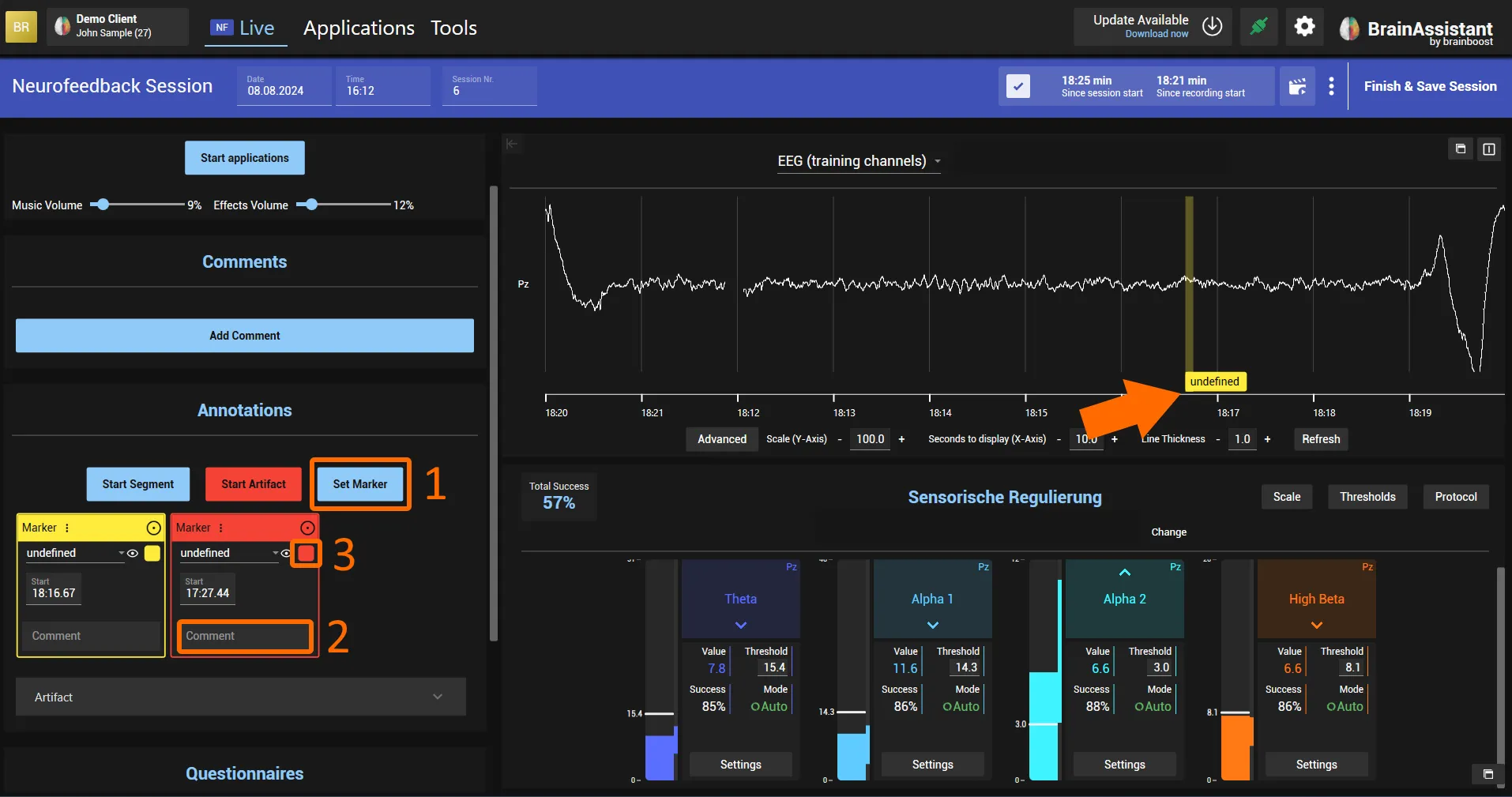
Task: Click the split-view layout icon above the EEG chart
Action: click(x=1488, y=149)
